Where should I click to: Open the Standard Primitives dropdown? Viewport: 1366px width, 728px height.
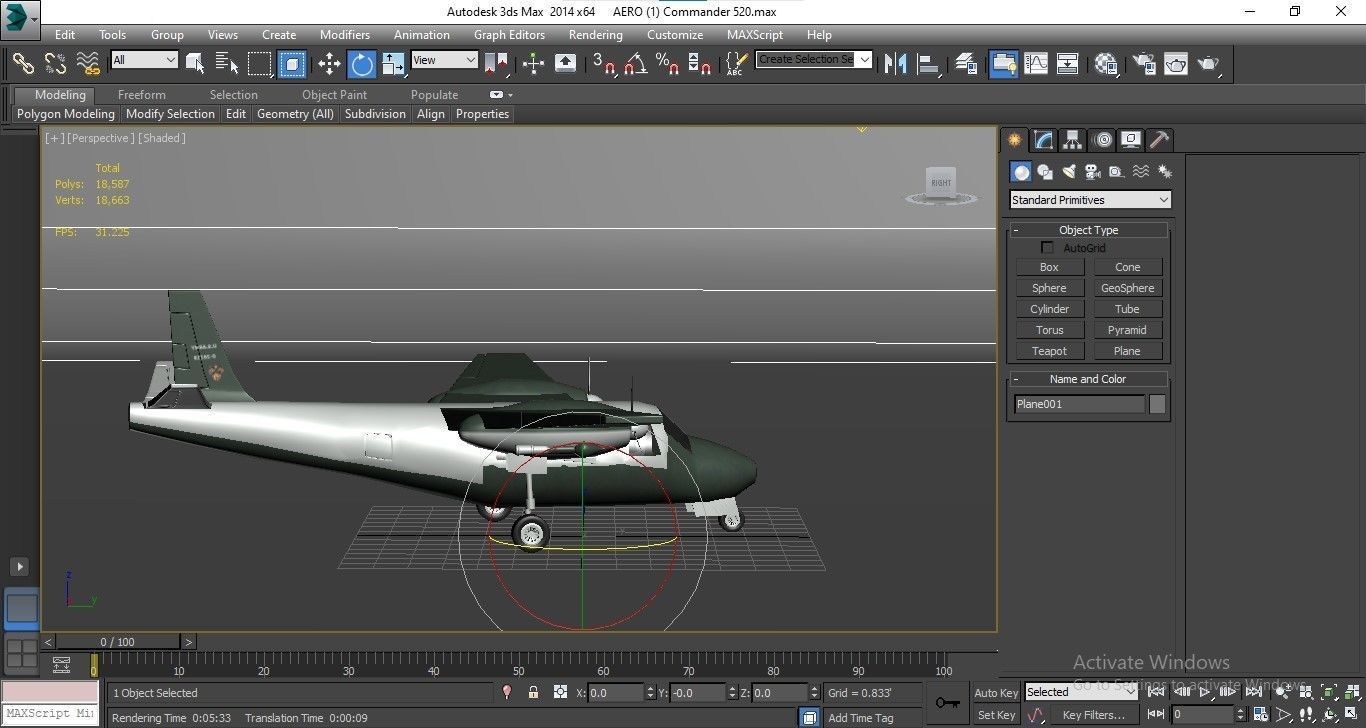click(1089, 200)
